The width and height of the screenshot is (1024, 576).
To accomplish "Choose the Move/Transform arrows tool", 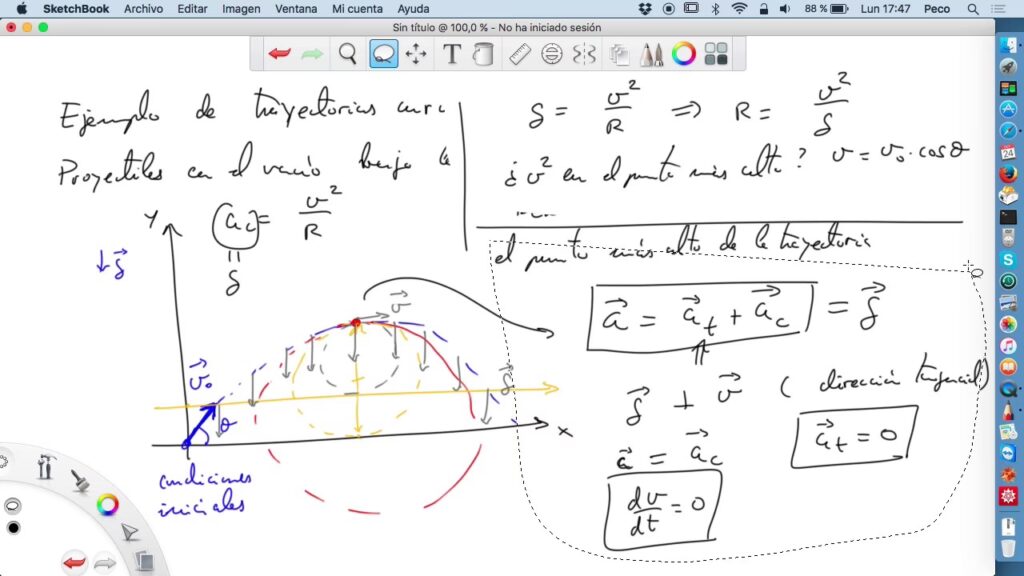I will 416,54.
